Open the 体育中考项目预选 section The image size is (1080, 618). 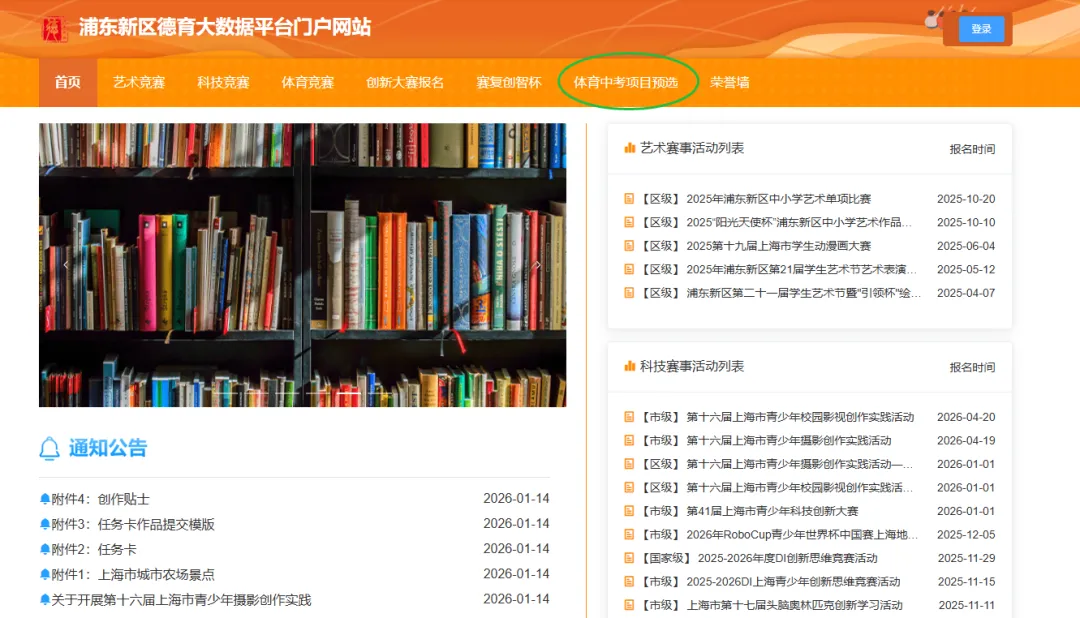pyautogui.click(x=627, y=82)
